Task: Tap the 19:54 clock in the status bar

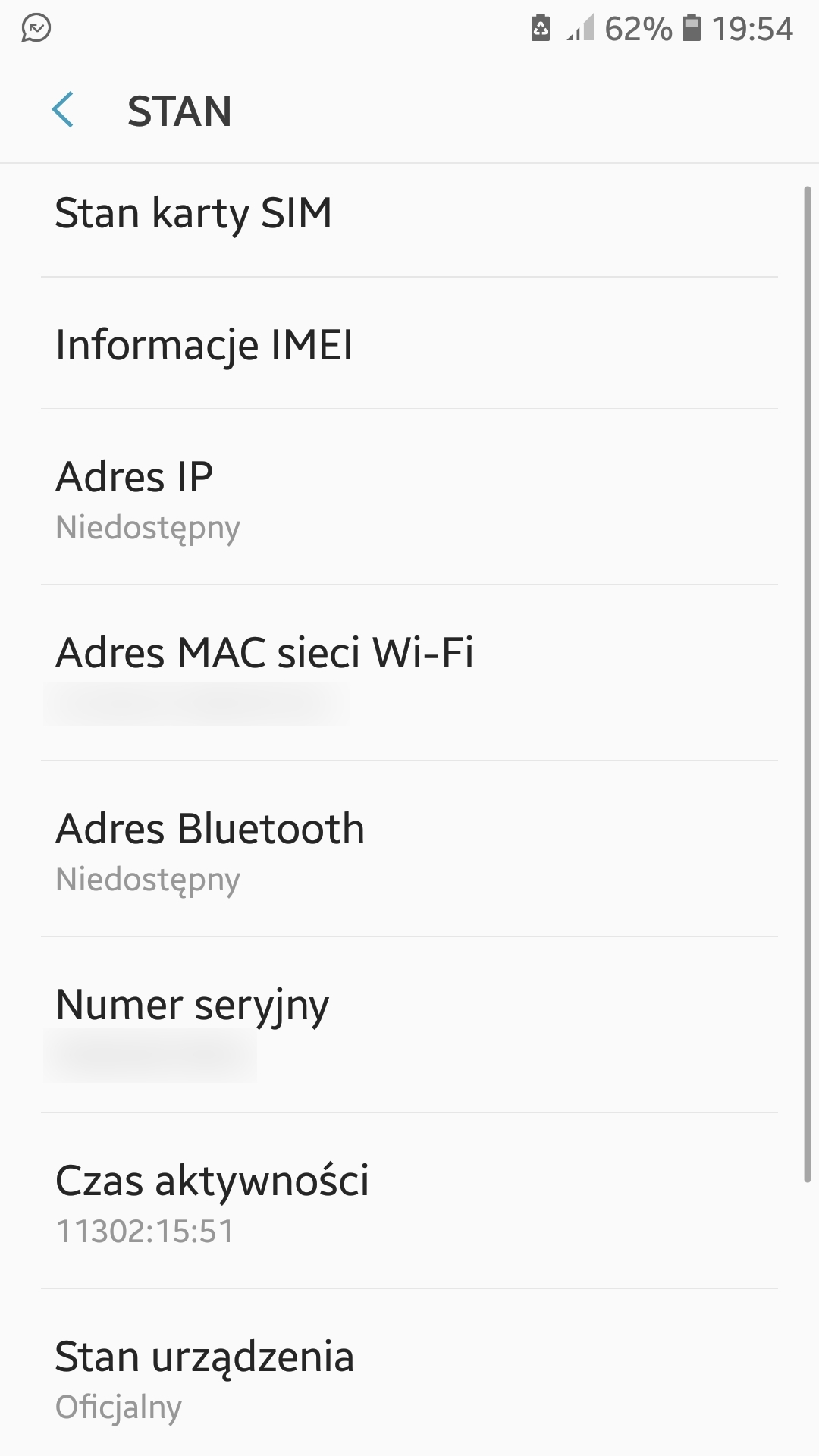Action: [752, 29]
